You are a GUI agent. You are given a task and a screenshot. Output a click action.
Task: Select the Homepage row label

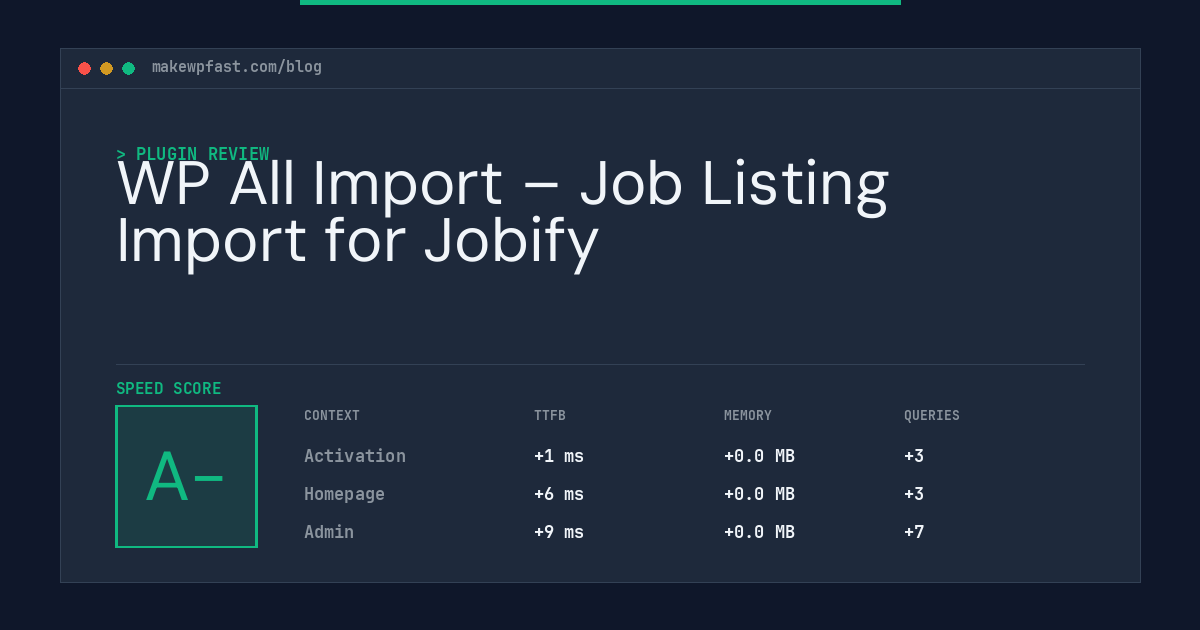pos(344,494)
